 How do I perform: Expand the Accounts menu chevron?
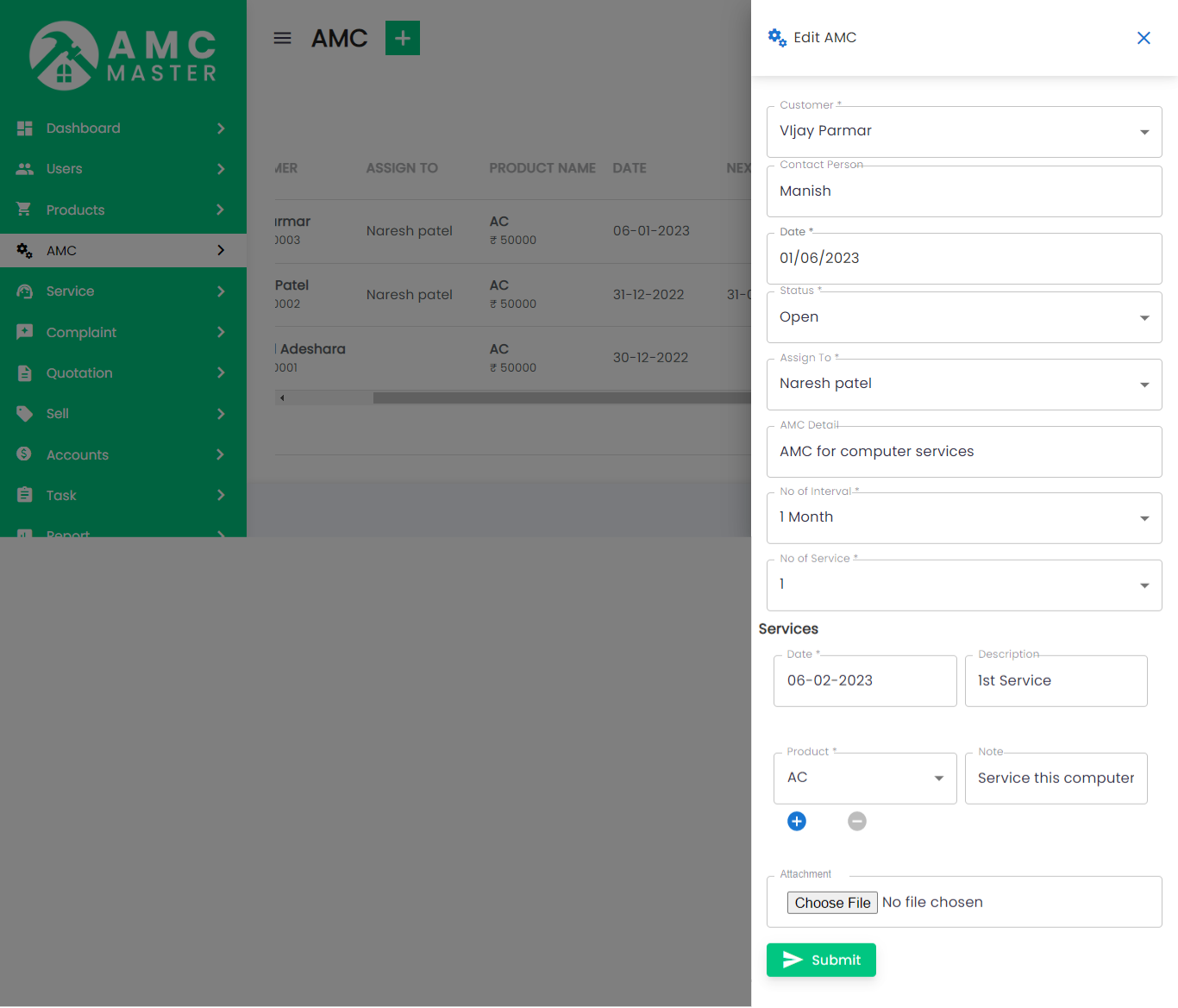[221, 454]
